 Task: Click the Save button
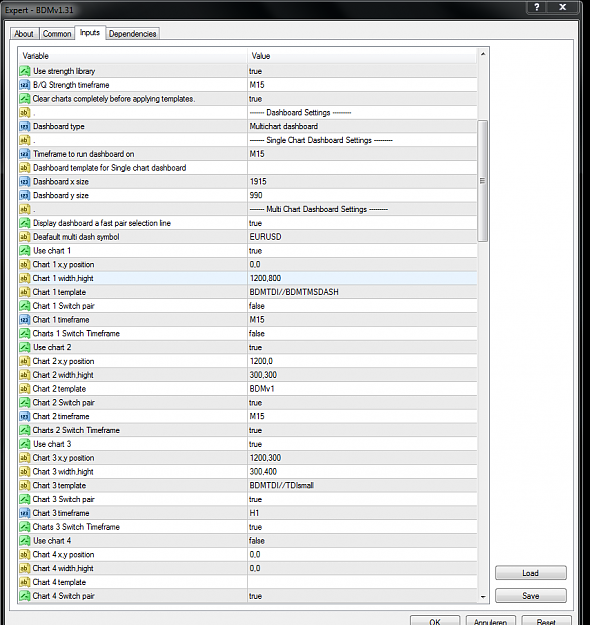[x=531, y=596]
